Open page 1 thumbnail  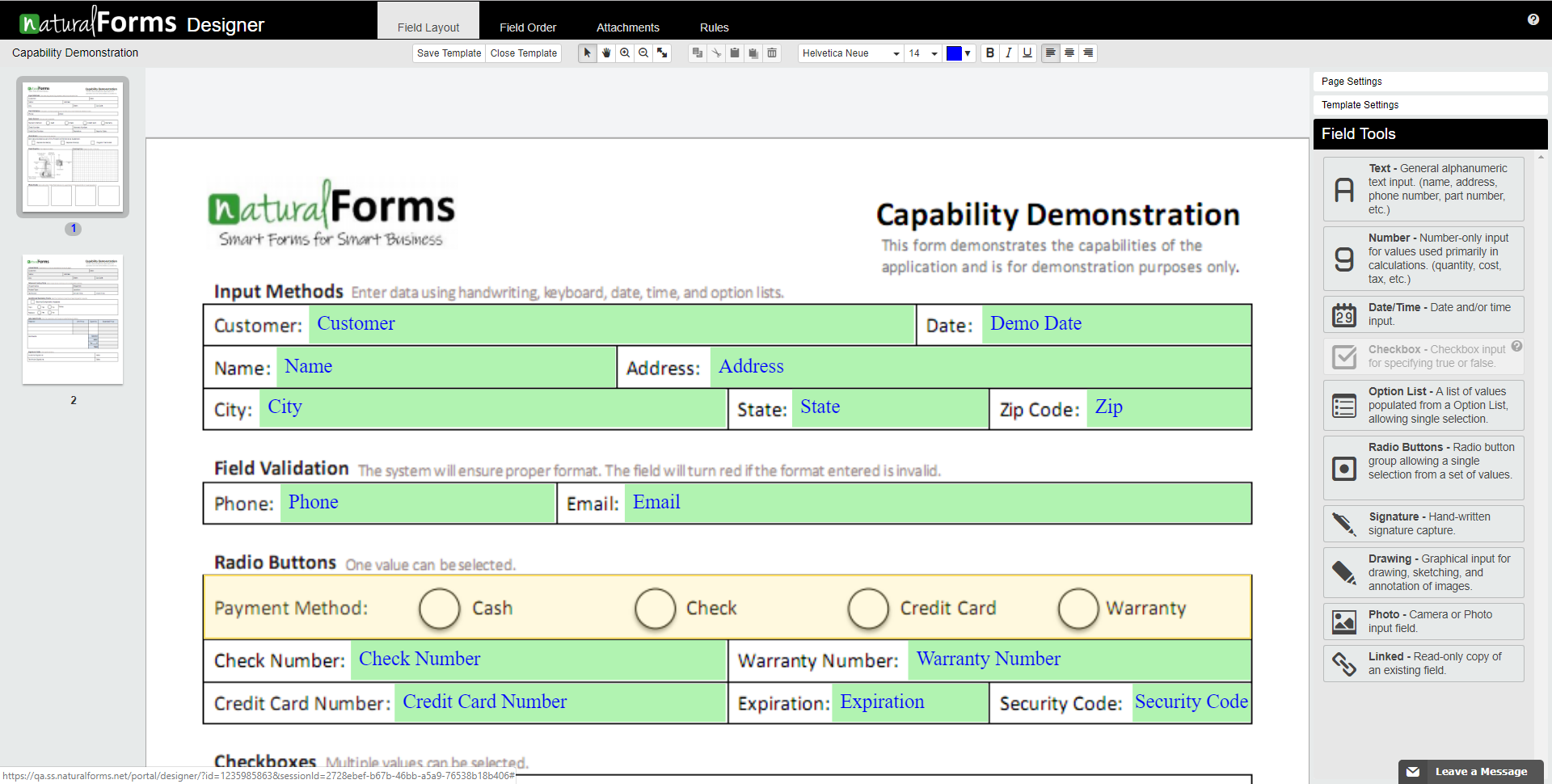(x=73, y=146)
